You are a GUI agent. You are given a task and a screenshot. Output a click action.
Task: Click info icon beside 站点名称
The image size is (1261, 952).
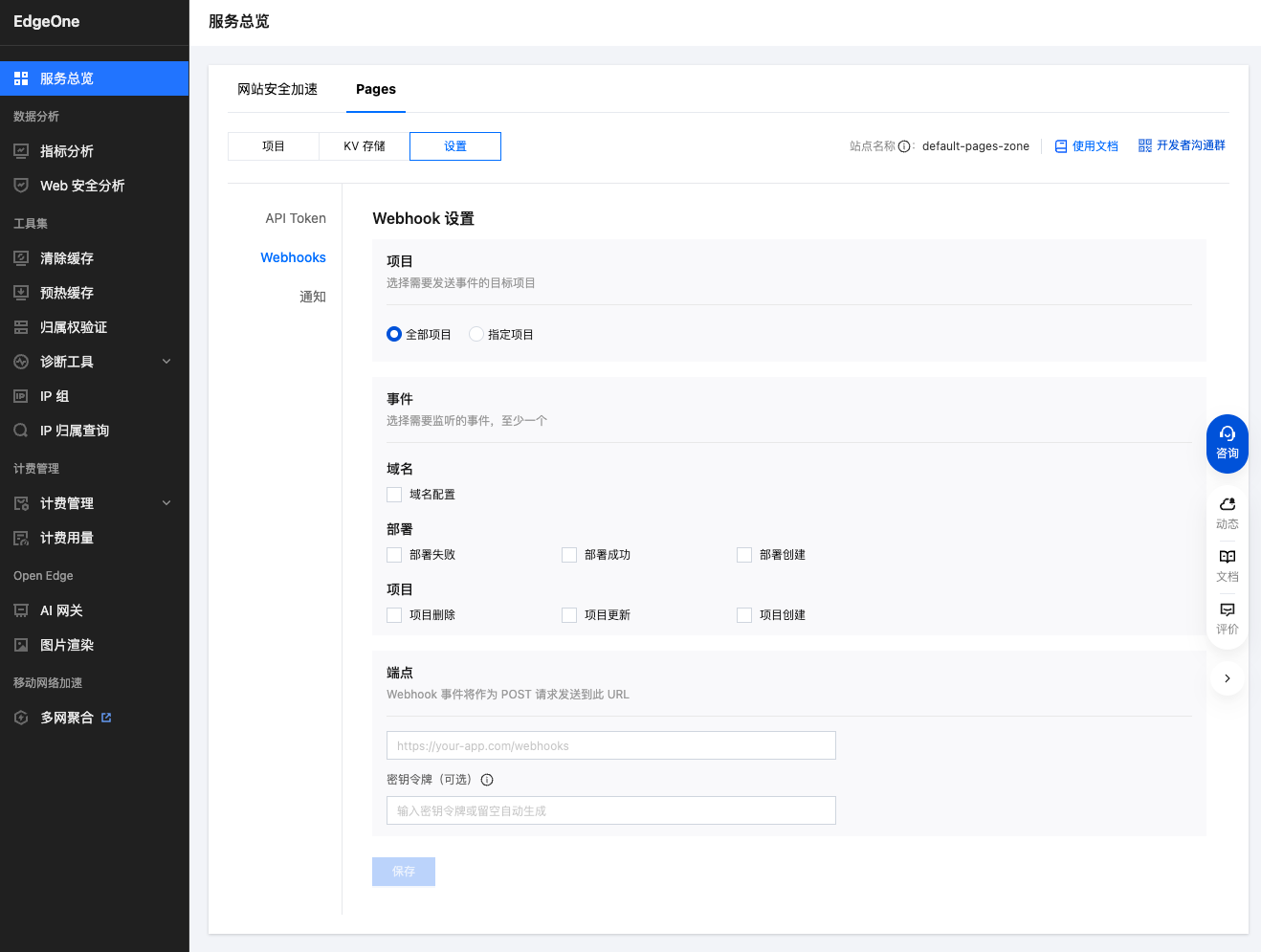[904, 146]
